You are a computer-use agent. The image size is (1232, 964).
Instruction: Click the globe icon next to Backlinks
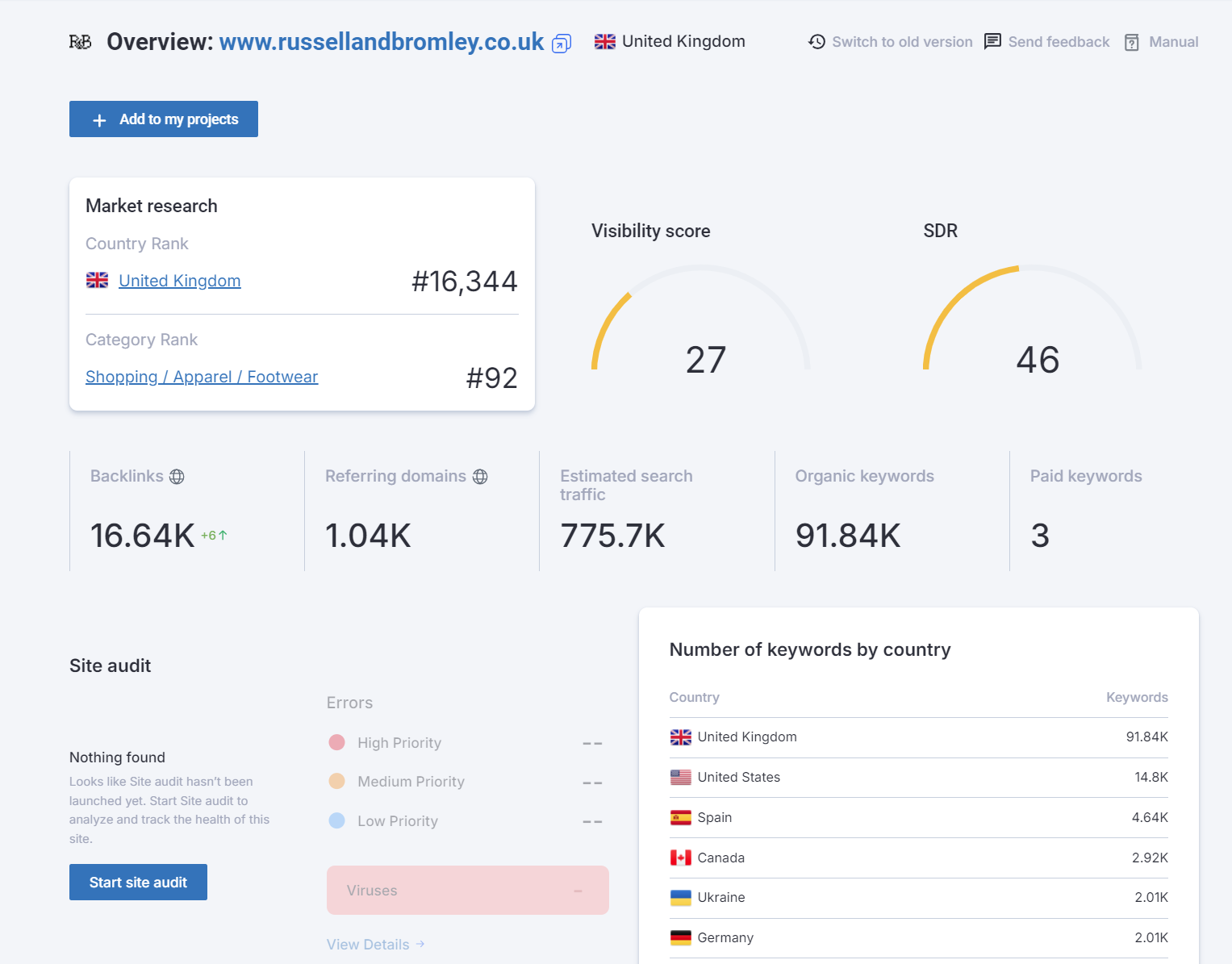point(177,476)
